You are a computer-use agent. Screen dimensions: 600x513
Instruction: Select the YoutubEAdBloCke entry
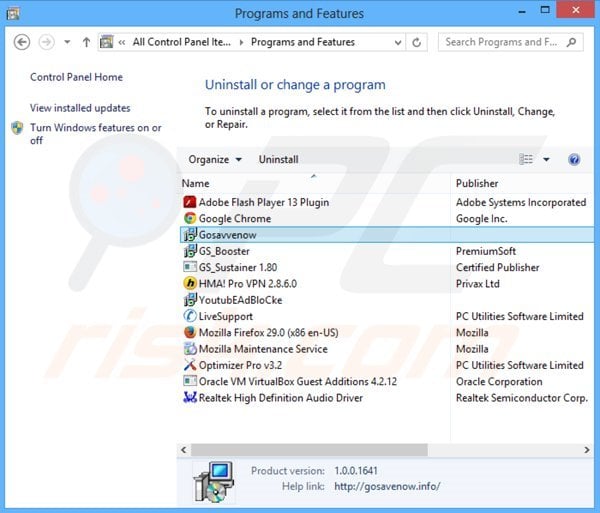(x=240, y=300)
